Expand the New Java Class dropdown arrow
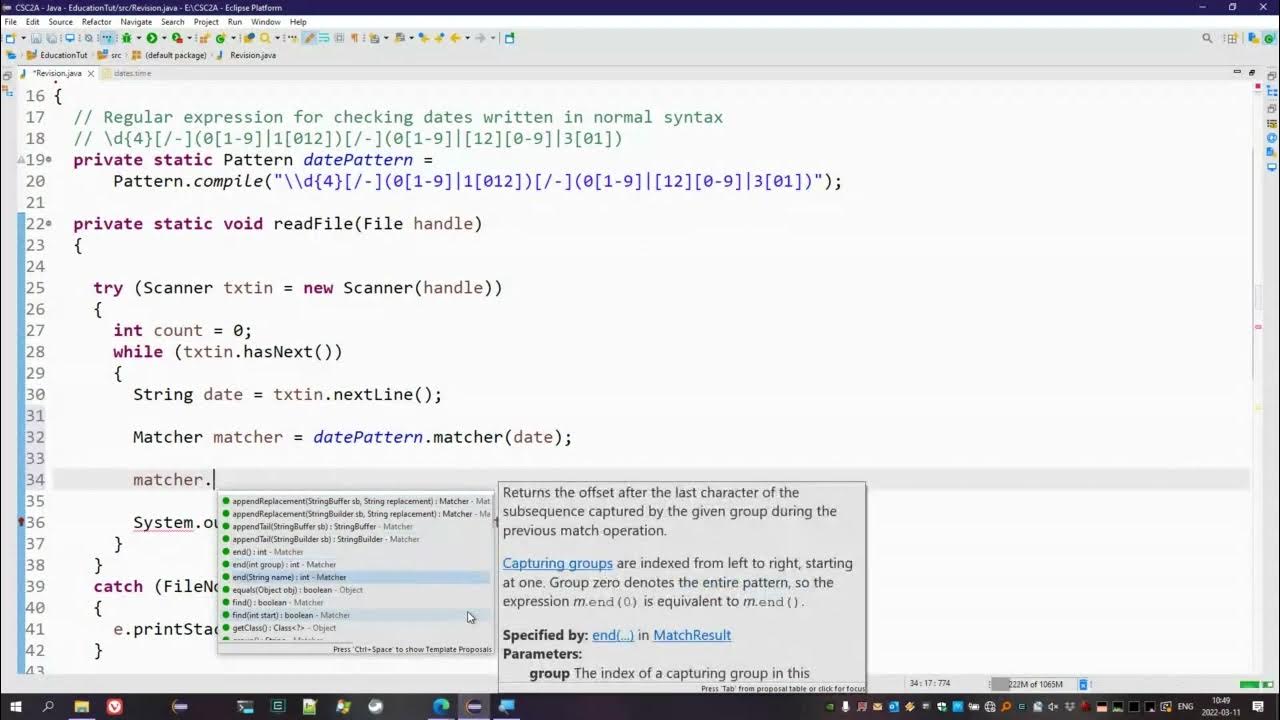This screenshot has width=1280, height=720. click(x=233, y=38)
